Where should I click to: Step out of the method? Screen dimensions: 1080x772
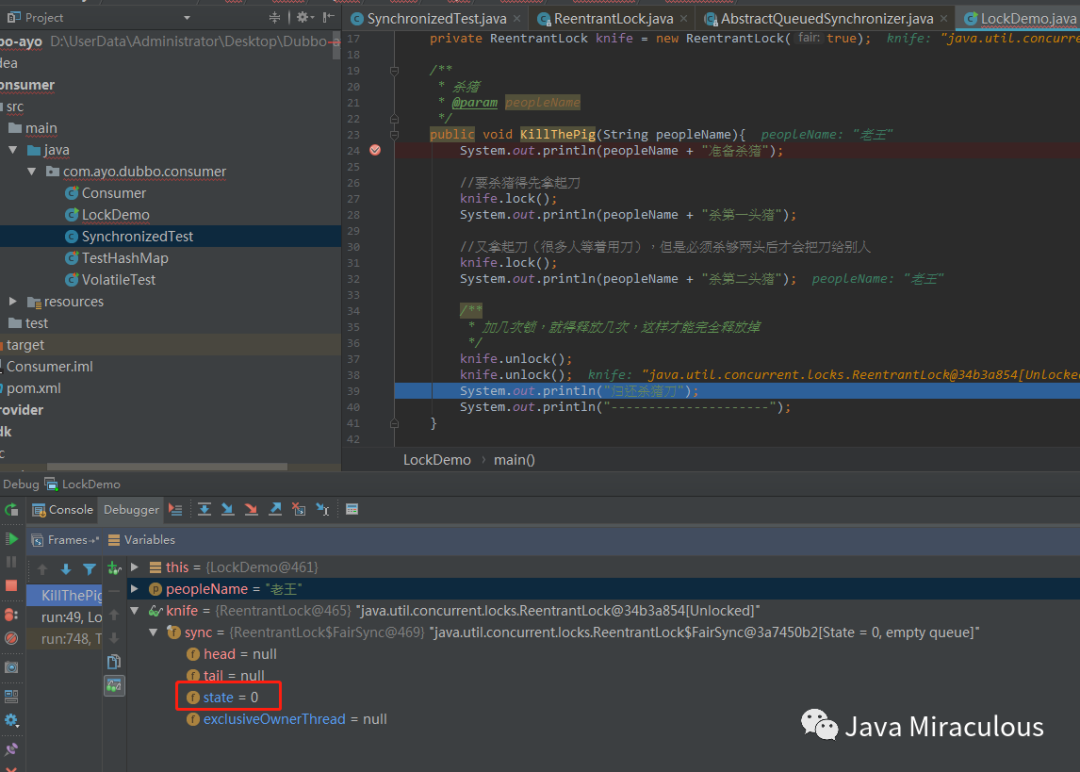tap(275, 510)
